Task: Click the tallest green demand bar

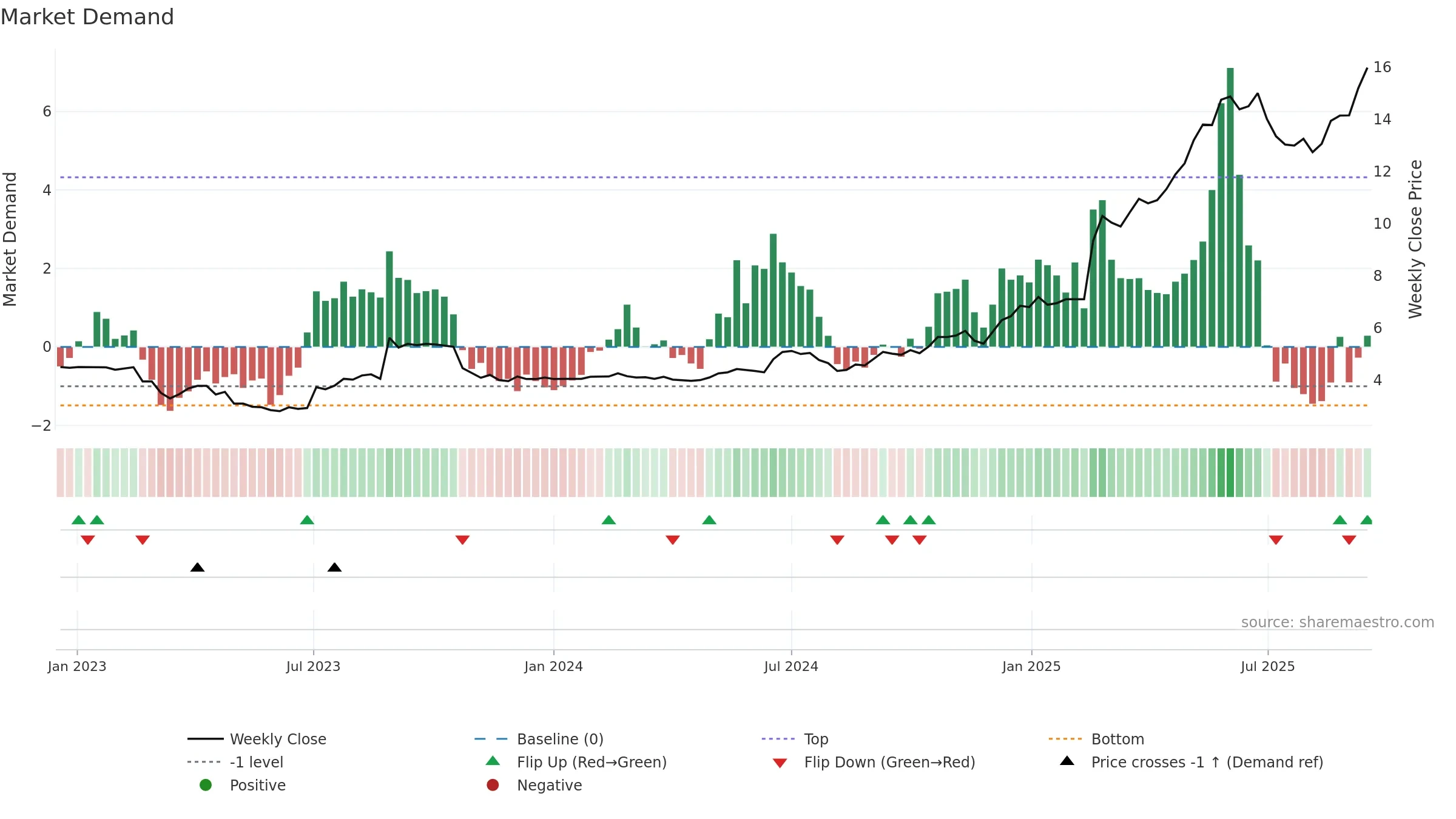Action: pos(1230,207)
